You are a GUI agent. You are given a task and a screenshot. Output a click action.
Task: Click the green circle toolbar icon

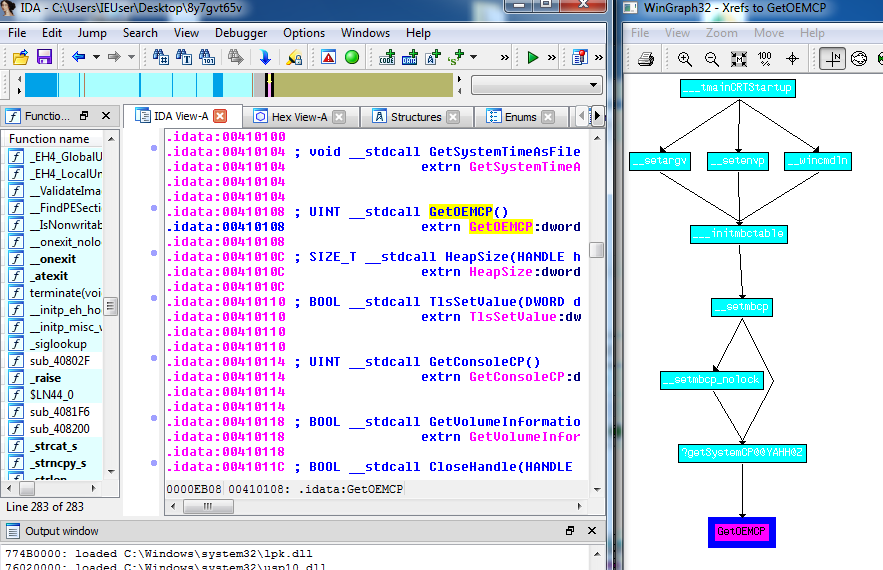(x=352, y=57)
